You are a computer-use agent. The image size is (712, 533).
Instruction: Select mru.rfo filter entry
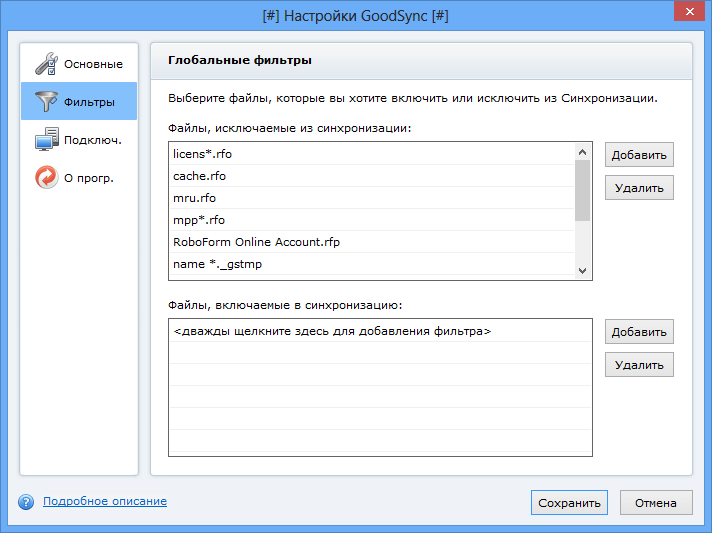coord(372,198)
